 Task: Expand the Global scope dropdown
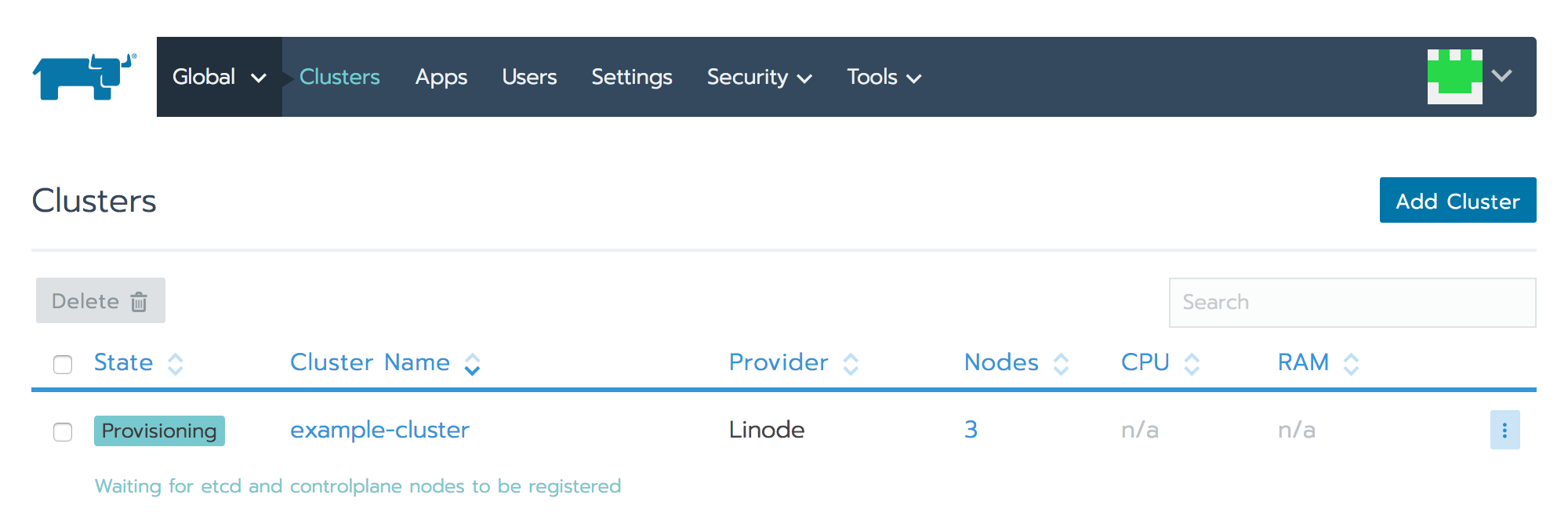click(219, 77)
